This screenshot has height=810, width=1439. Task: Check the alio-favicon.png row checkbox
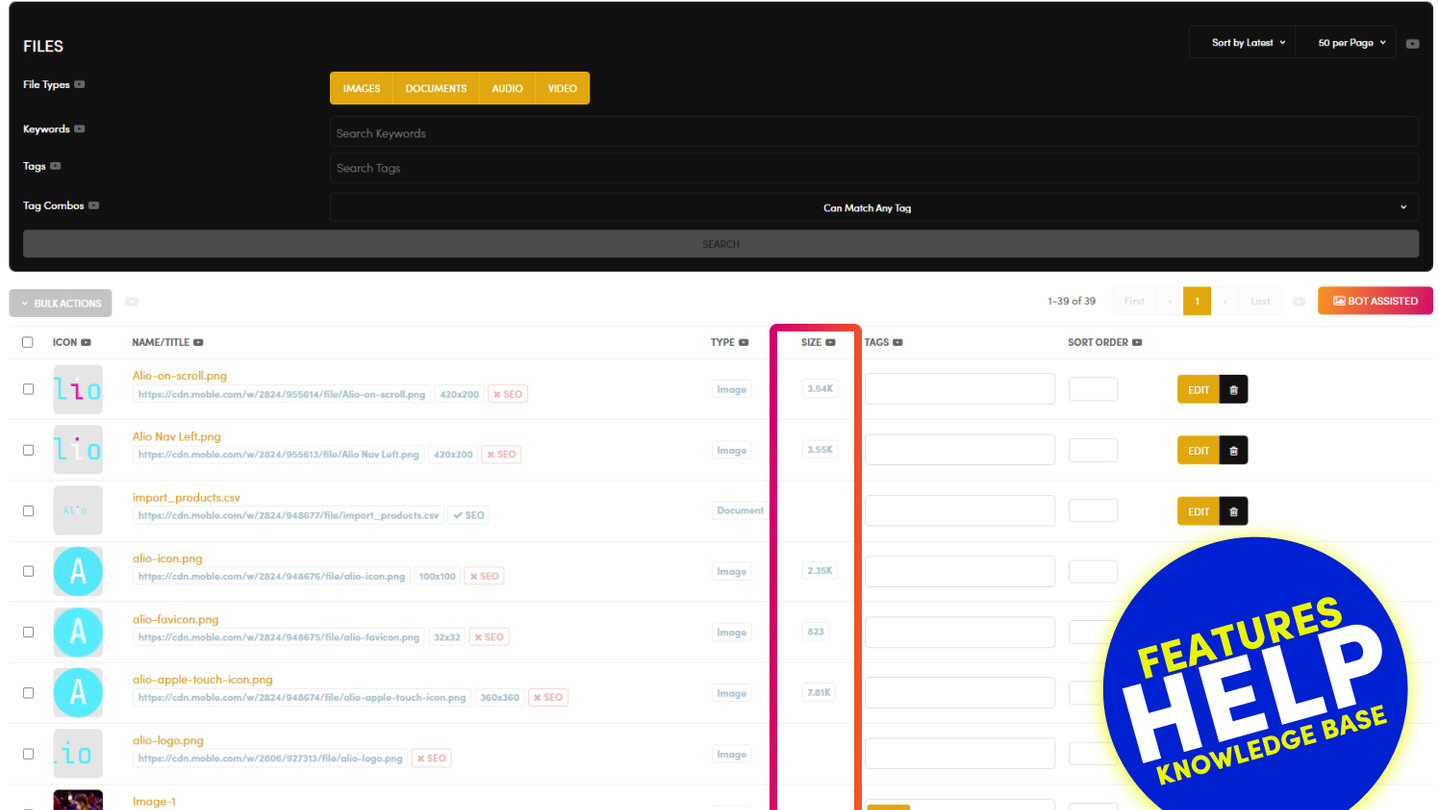tap(28, 632)
